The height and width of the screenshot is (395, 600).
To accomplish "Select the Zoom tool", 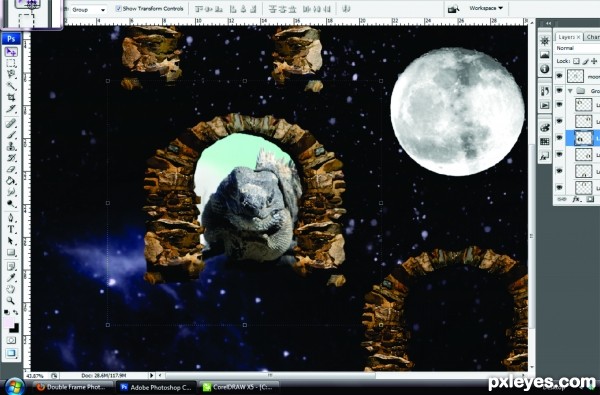I will coord(11,301).
